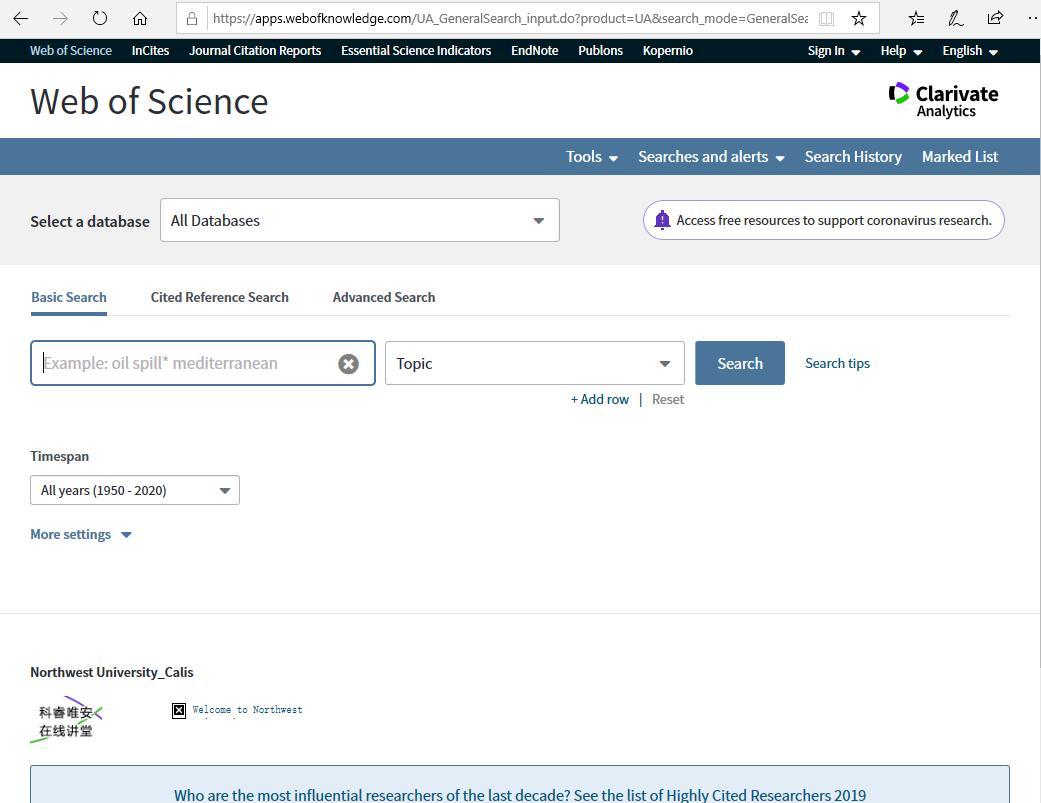The width and height of the screenshot is (1041, 803).
Task: Open the Clarivate Analytics logo
Action: (941, 100)
